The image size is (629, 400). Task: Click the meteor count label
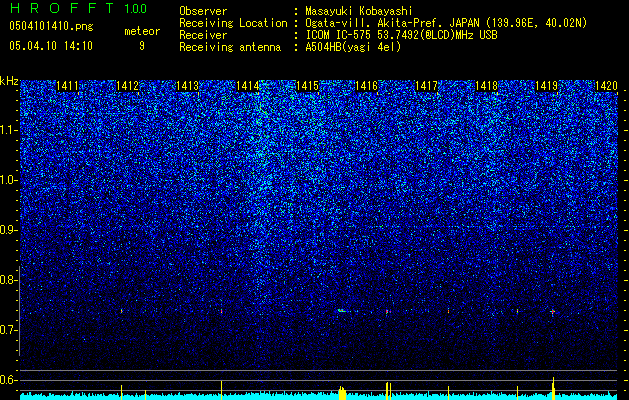[142, 31]
